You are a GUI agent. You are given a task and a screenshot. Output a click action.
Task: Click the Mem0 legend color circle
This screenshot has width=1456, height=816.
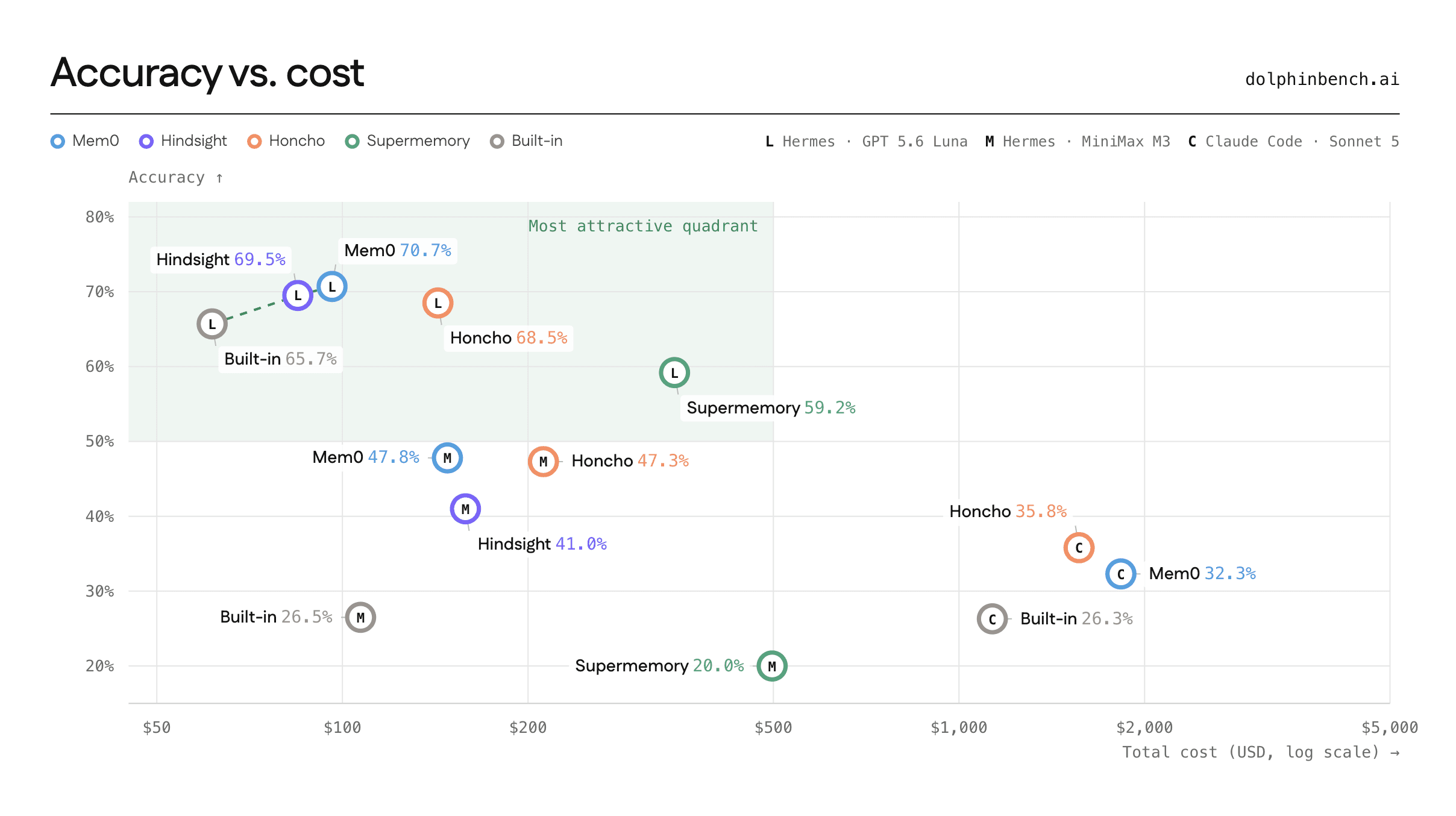pyautogui.click(x=58, y=142)
